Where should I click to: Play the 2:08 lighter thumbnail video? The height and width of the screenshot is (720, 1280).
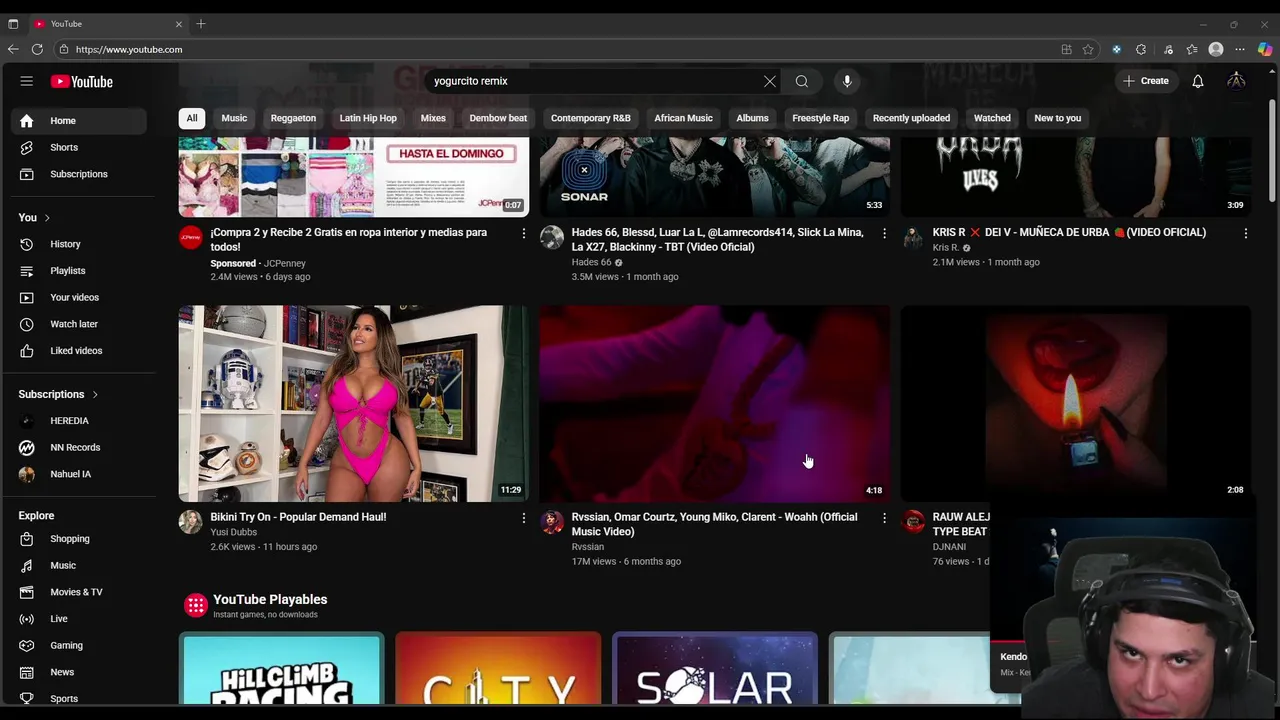1076,403
